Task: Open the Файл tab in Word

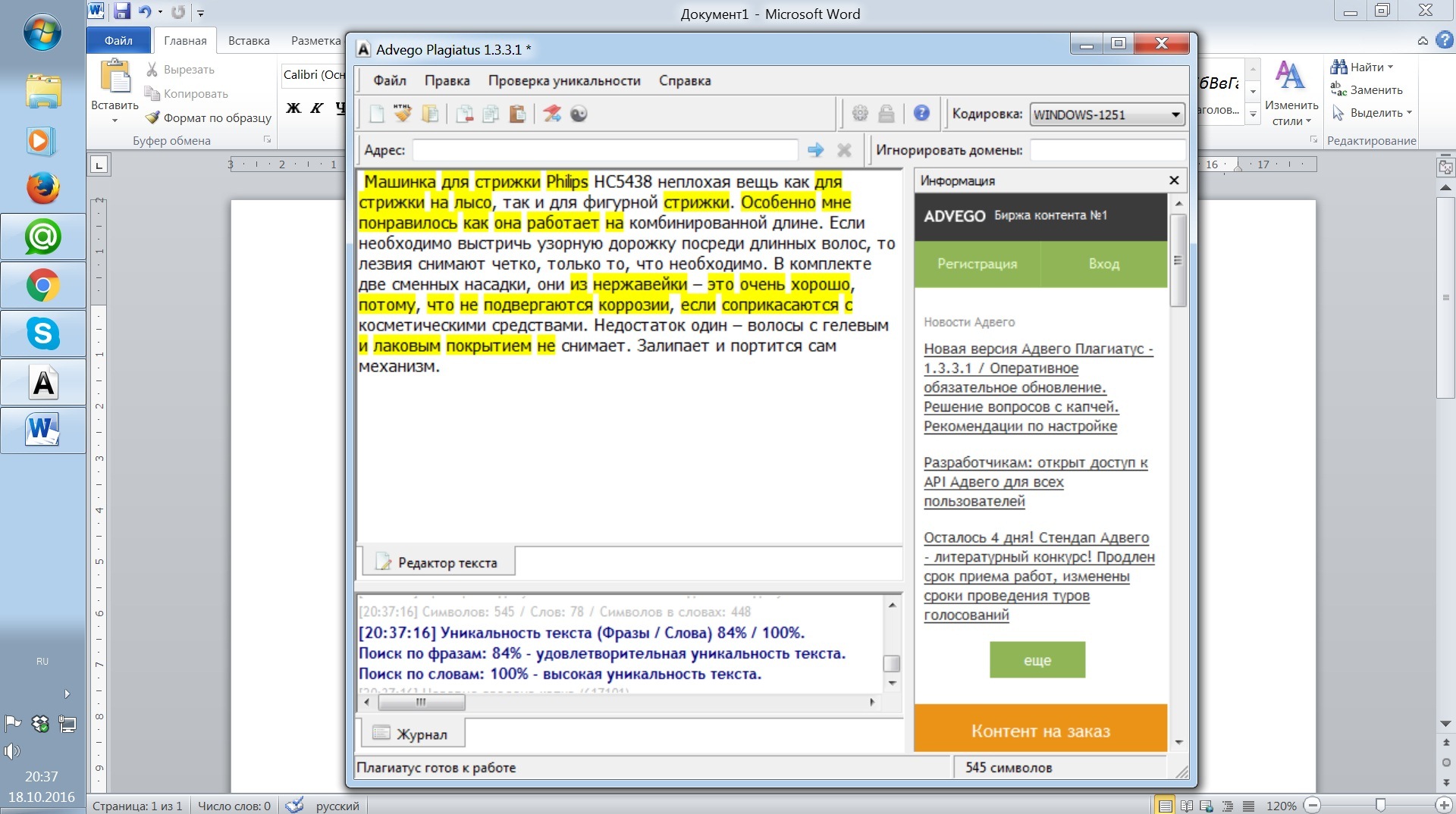Action: 118,41
